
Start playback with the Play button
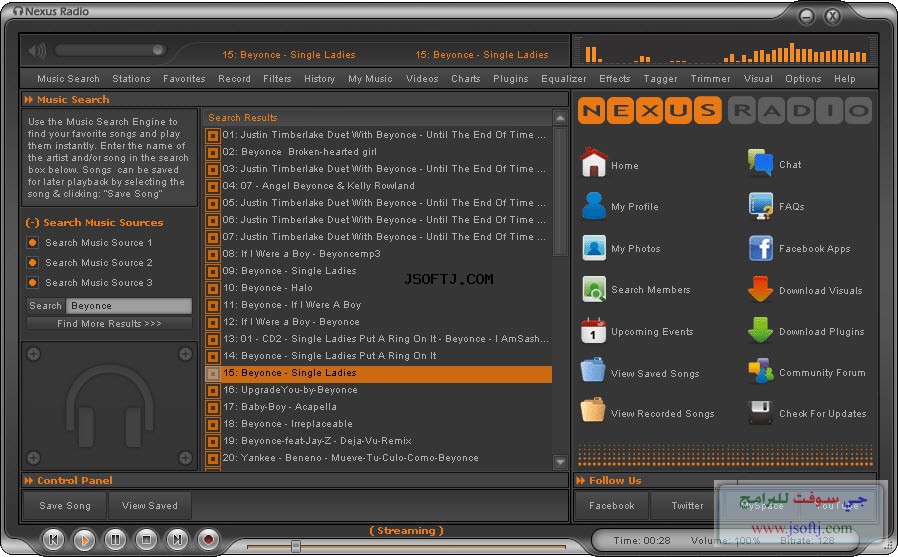[84, 539]
